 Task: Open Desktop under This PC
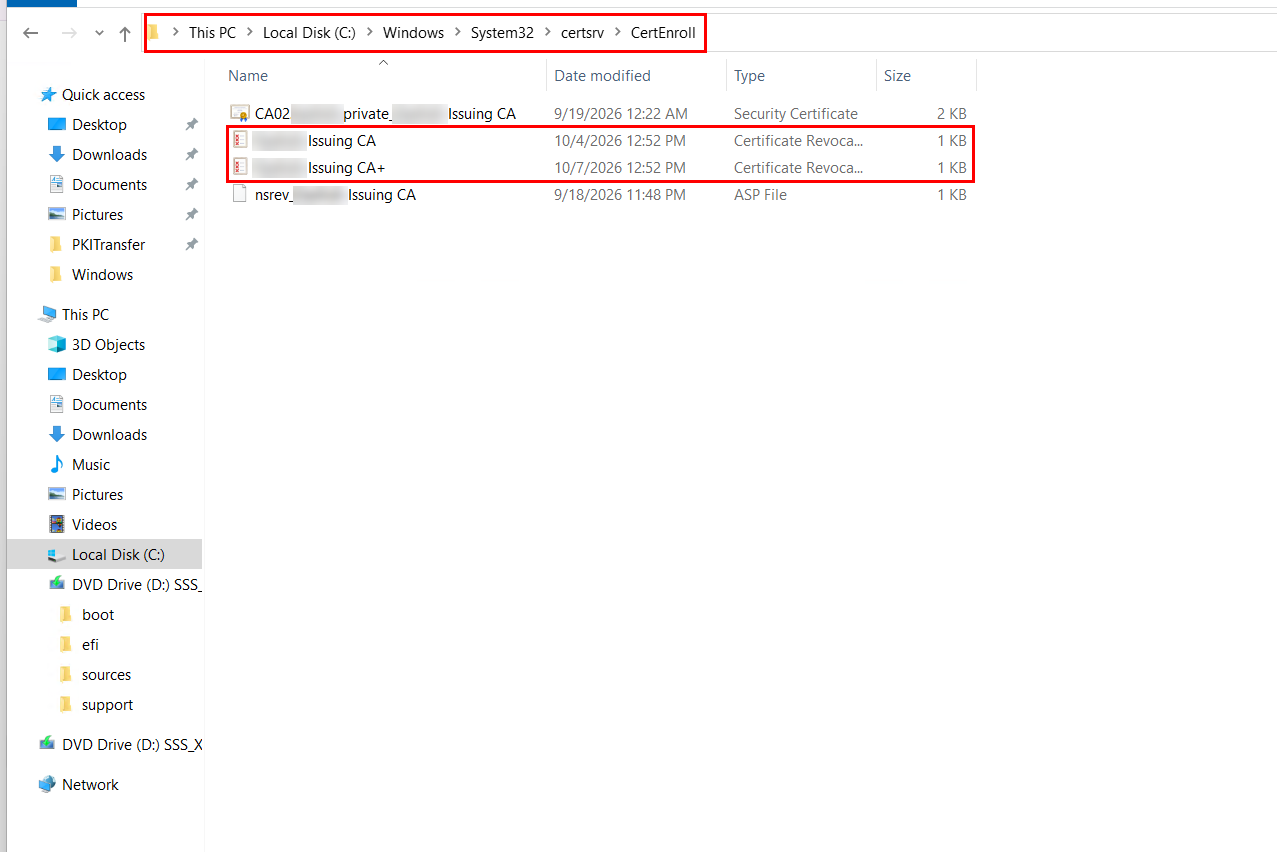(99, 375)
